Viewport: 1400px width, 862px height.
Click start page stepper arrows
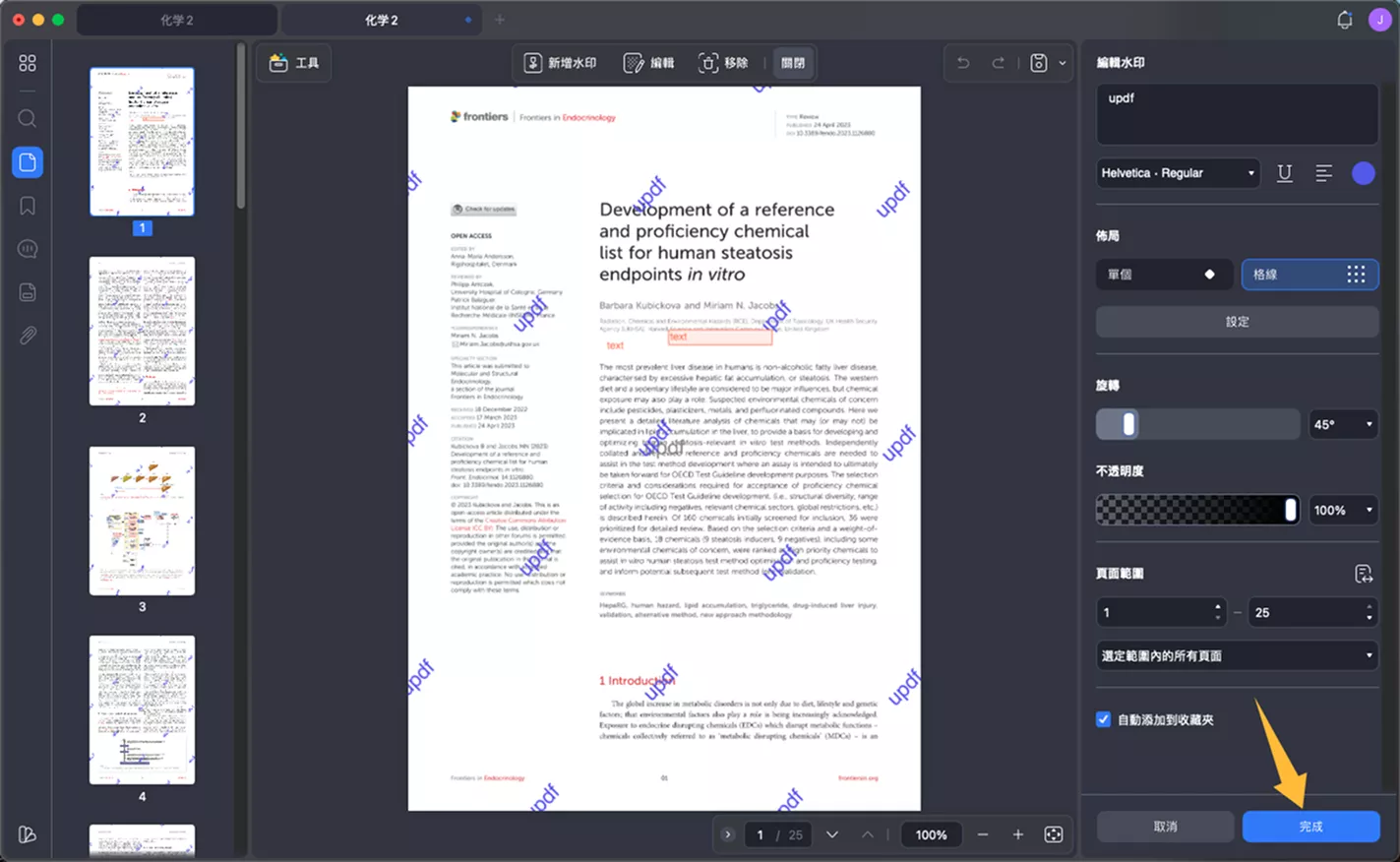(1218, 612)
